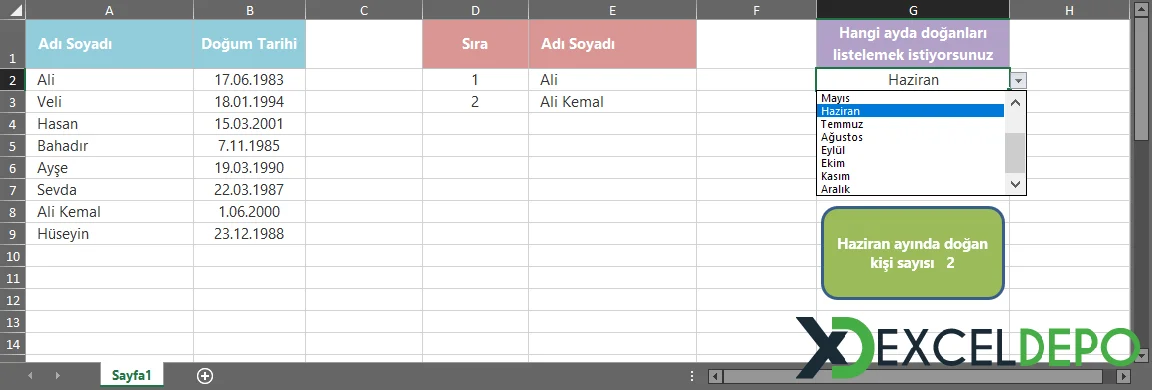1152x390 pixels.
Task: Select the row 5 header
Action: point(12,145)
